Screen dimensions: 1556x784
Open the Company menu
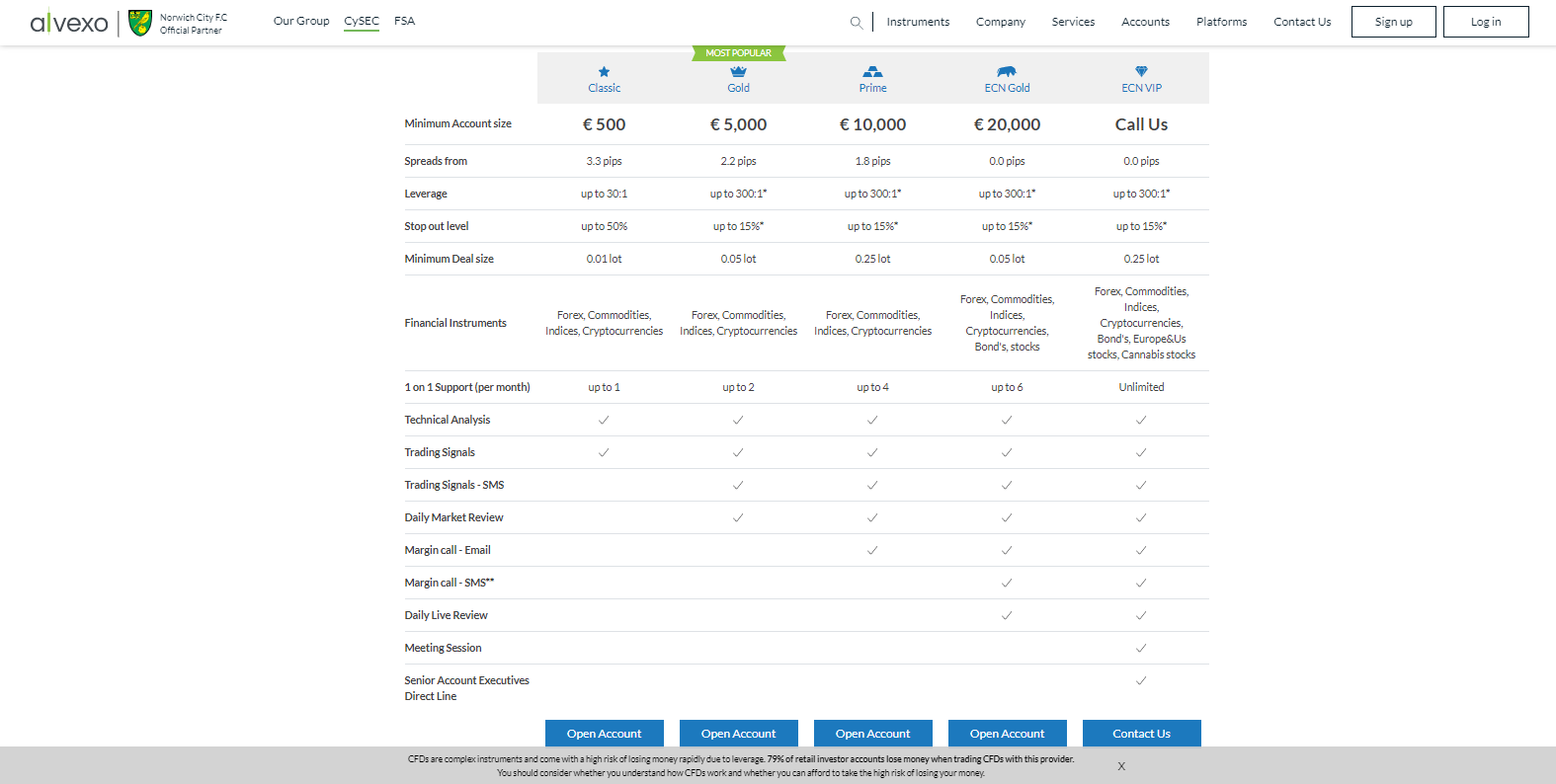point(1000,22)
